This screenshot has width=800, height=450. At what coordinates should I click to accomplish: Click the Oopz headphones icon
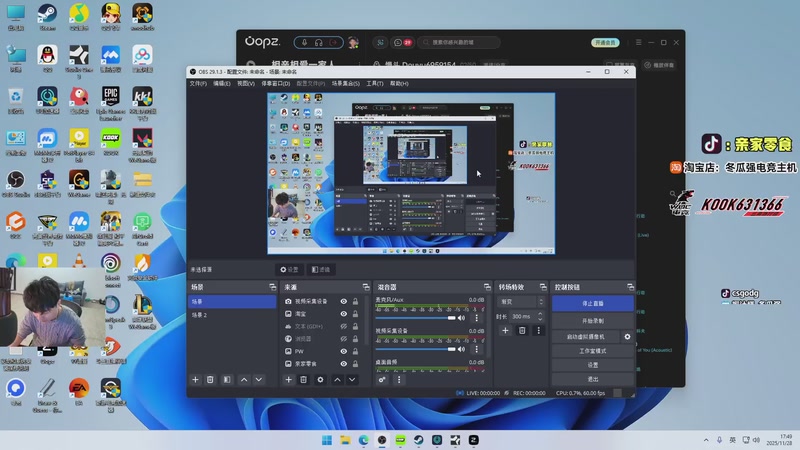(x=319, y=42)
